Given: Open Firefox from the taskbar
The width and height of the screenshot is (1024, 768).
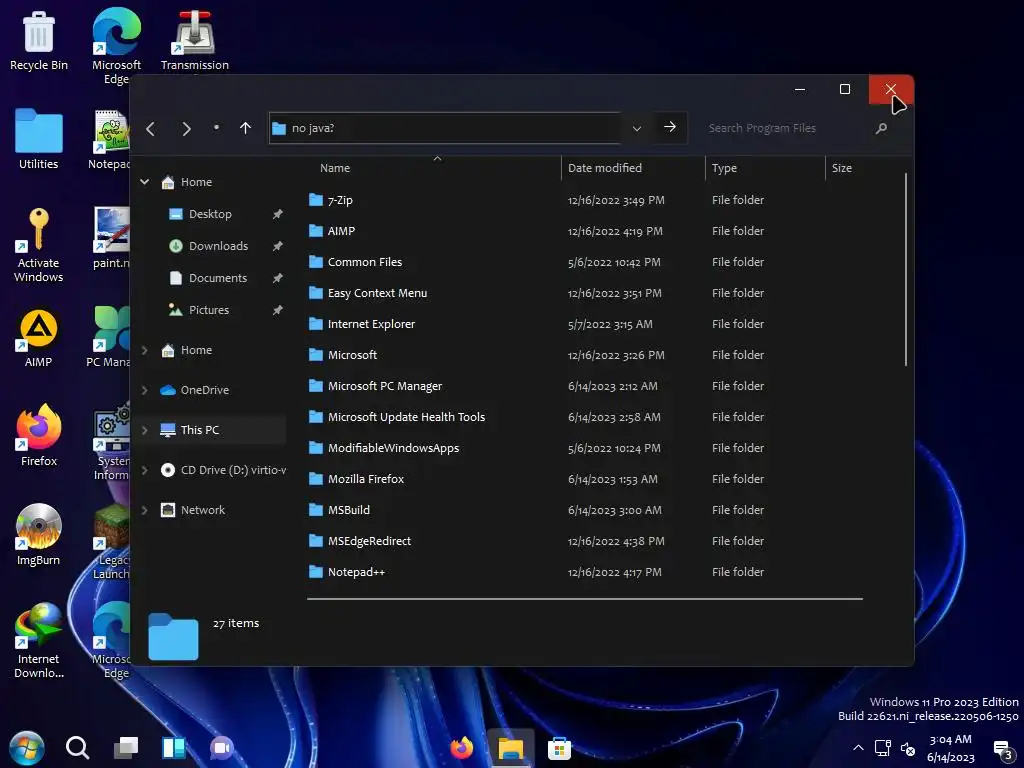Looking at the screenshot, I should click(462, 748).
